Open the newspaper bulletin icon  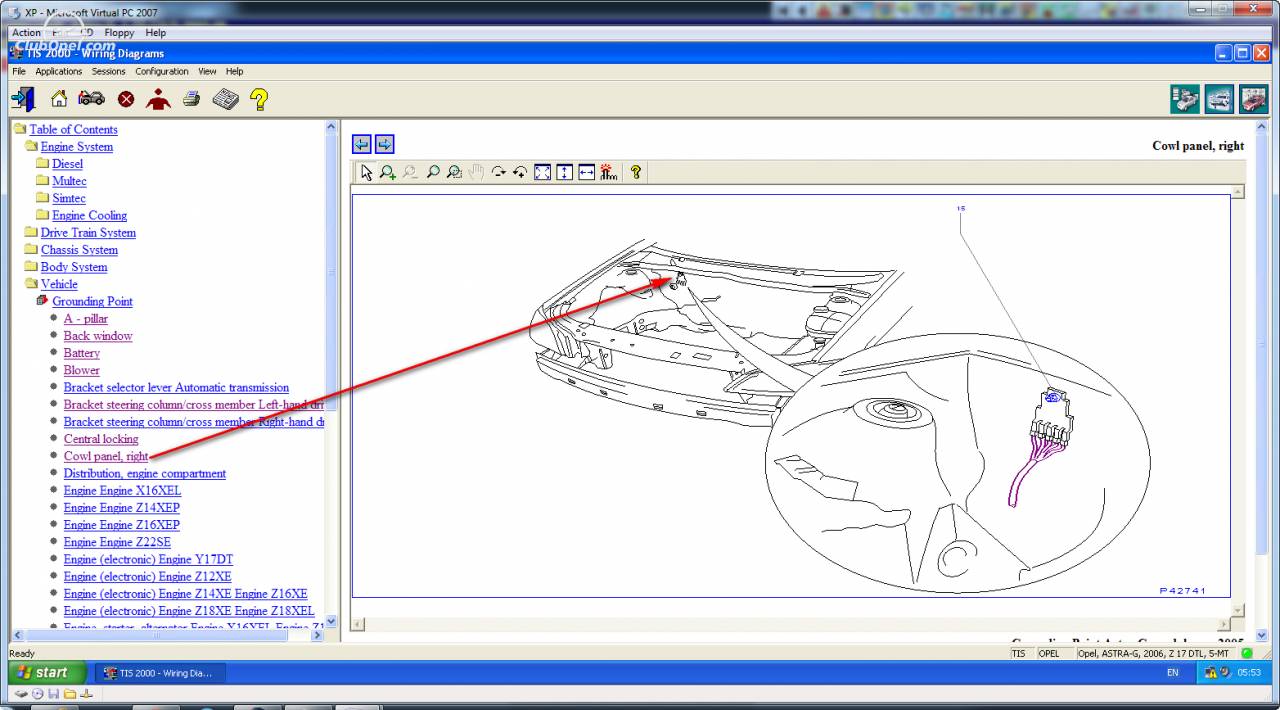[x=225, y=98]
